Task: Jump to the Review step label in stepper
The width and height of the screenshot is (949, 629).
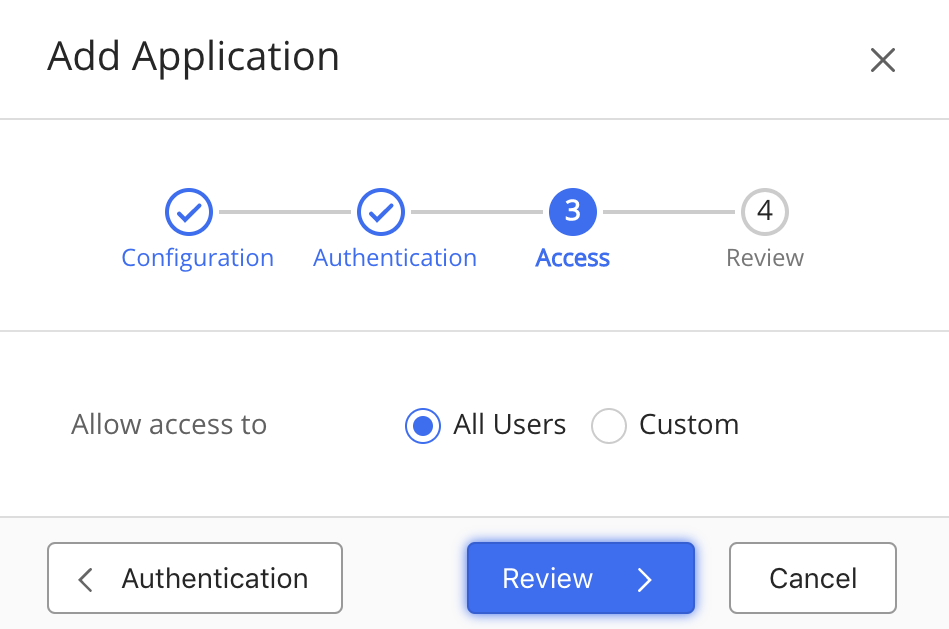Action: 765,258
